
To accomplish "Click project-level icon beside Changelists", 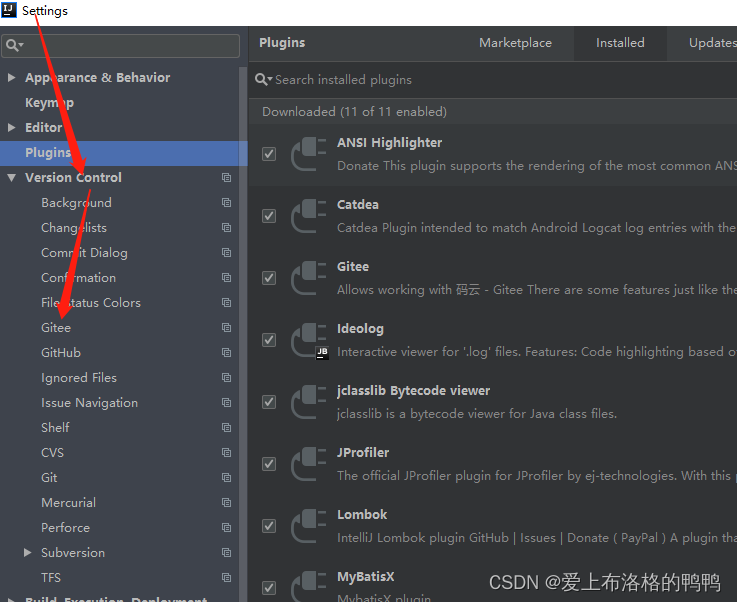I will pos(227,227).
